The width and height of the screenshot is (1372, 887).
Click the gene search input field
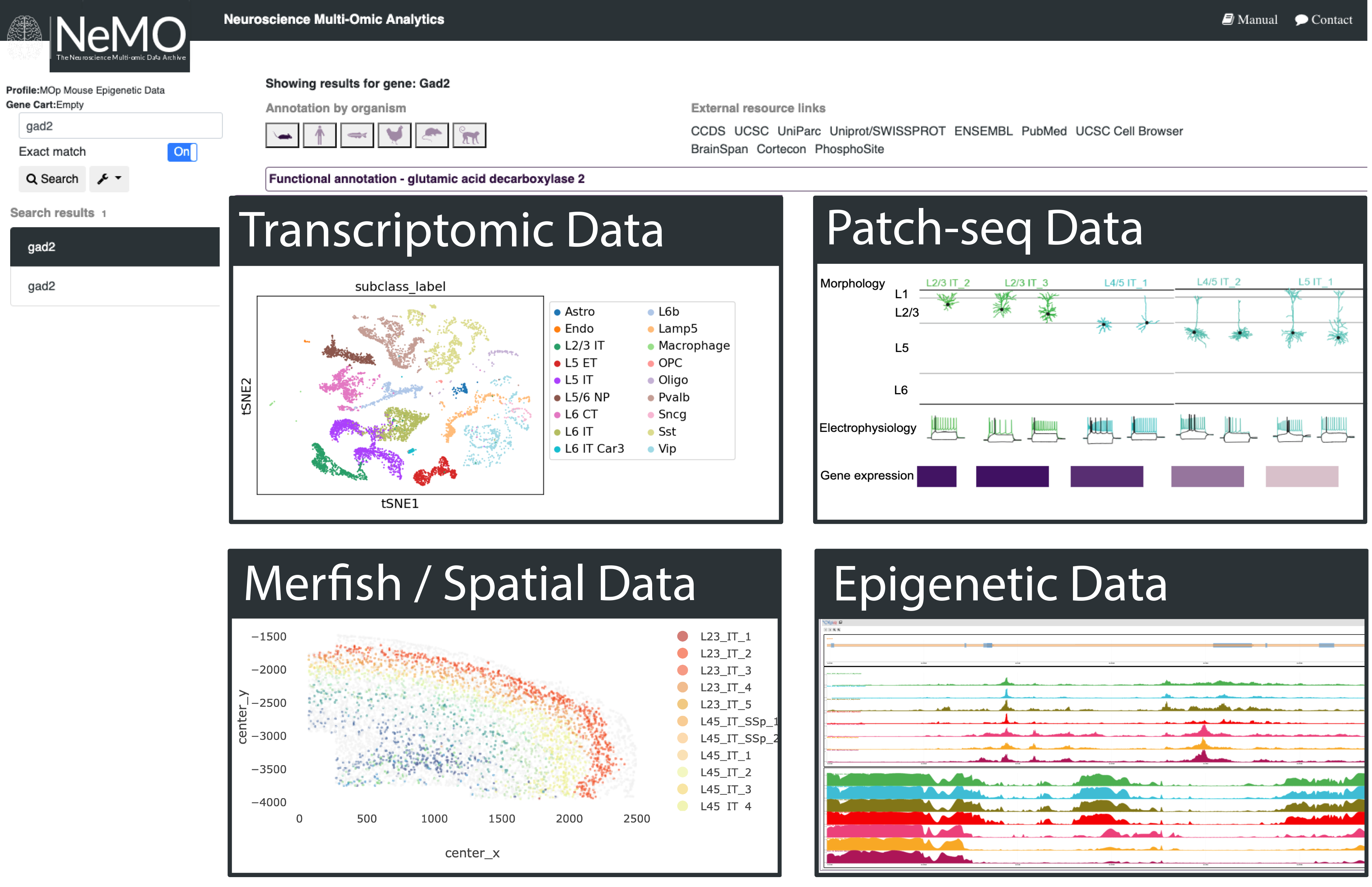tap(120, 126)
